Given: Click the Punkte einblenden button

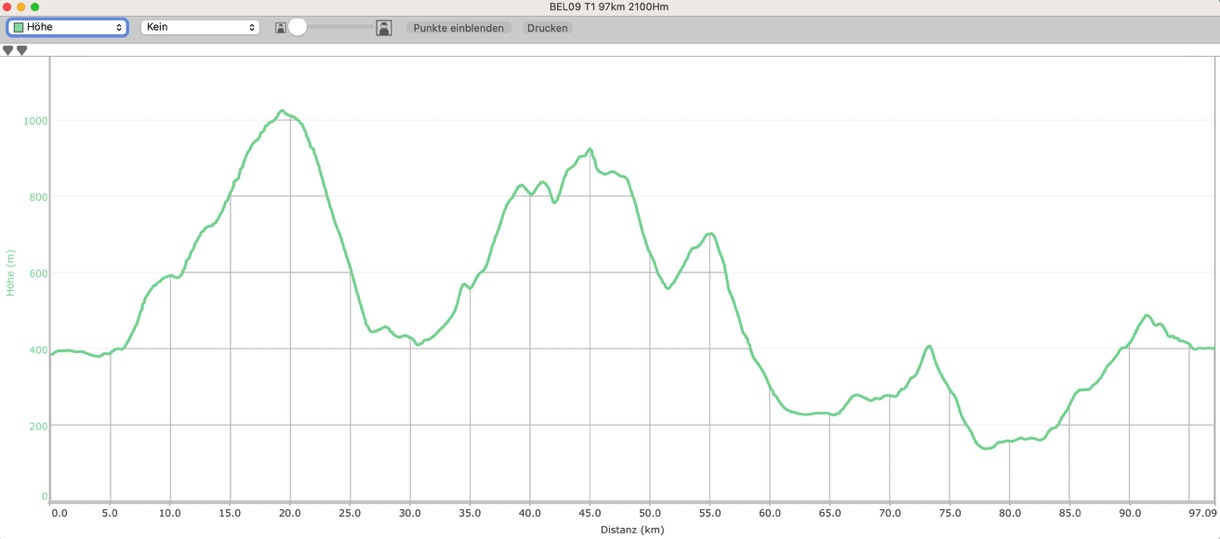Looking at the screenshot, I should click(459, 28).
